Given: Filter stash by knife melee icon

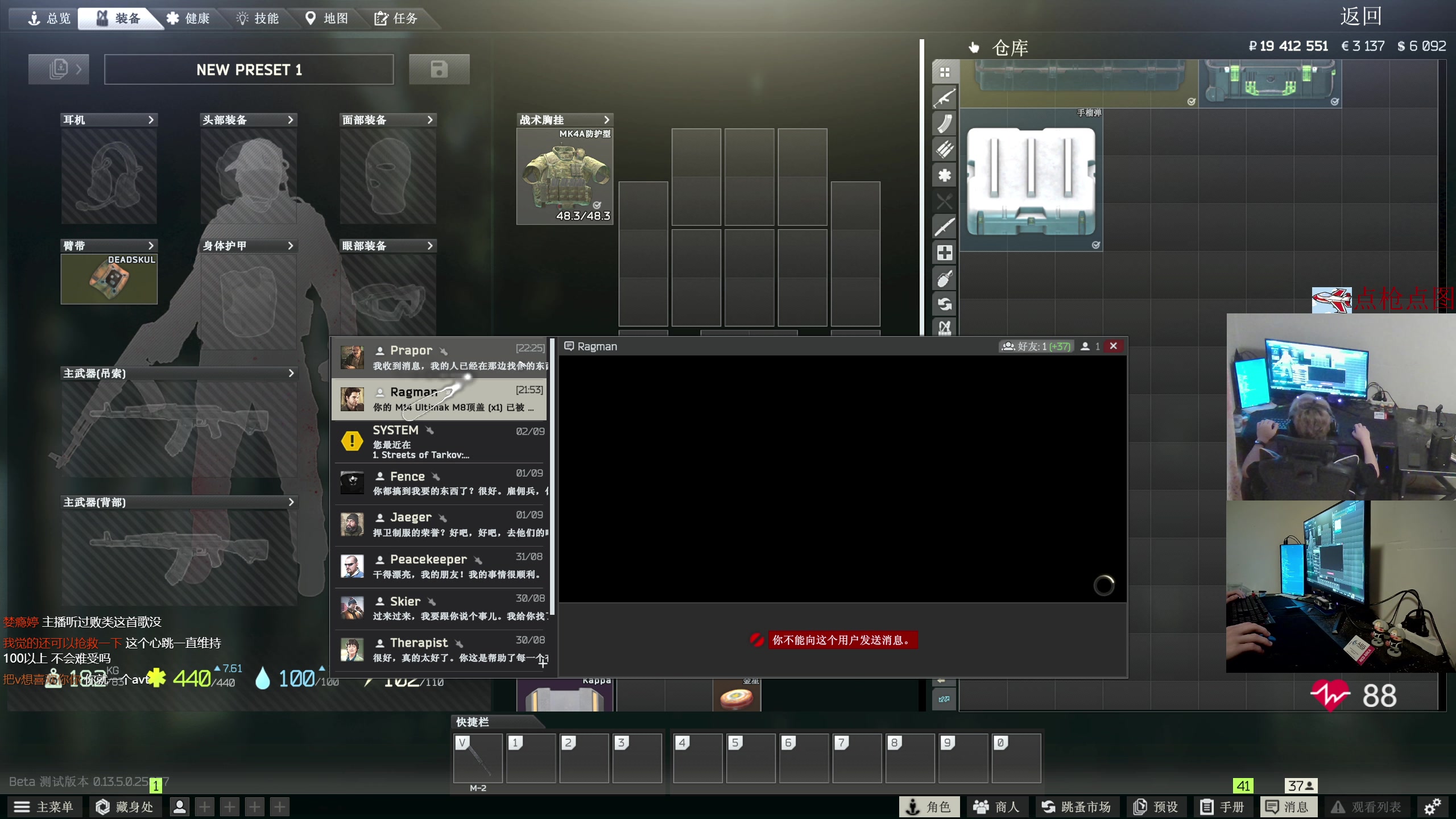Looking at the screenshot, I should pos(945,227).
